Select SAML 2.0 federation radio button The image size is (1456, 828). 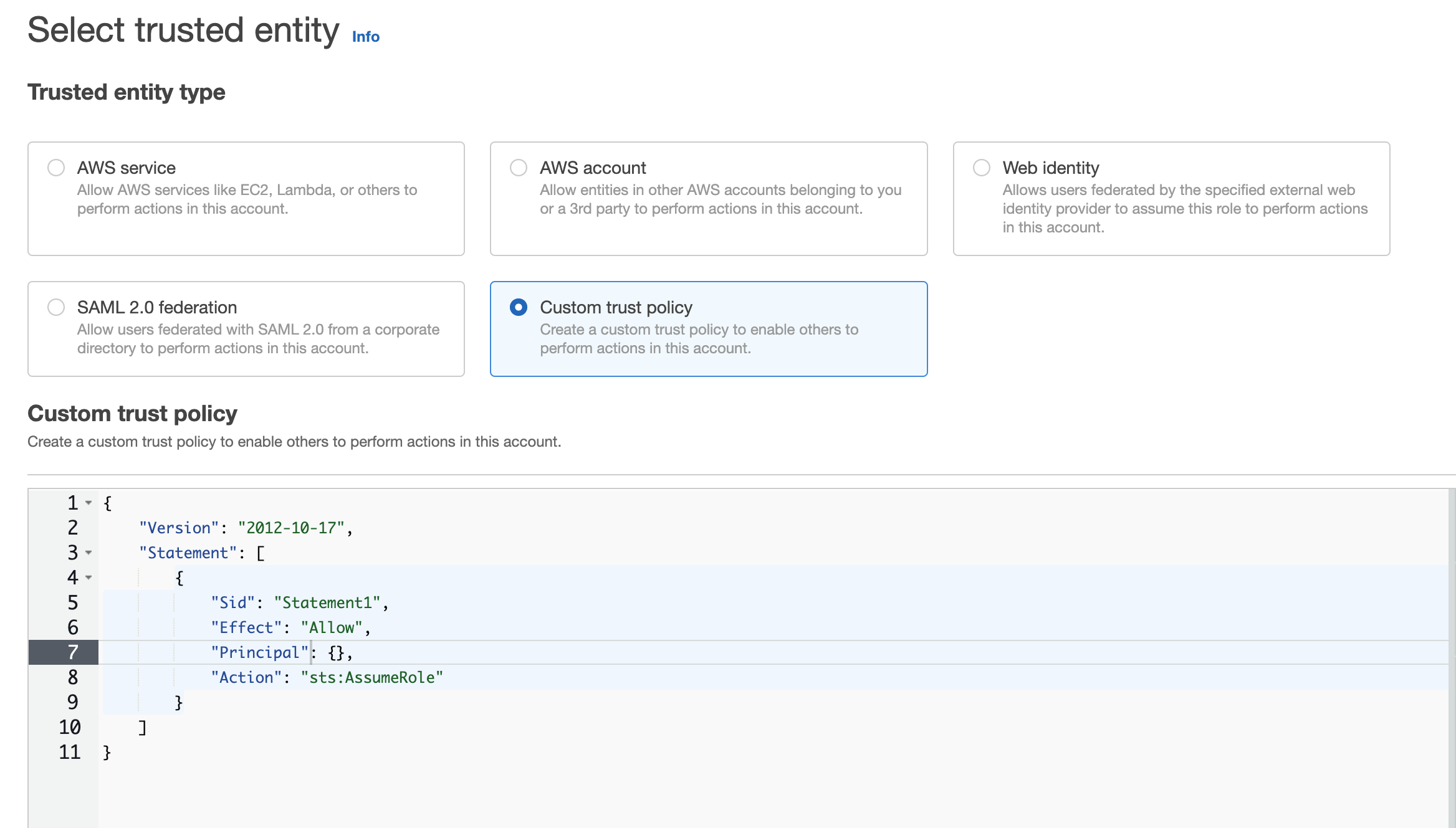click(x=56, y=307)
